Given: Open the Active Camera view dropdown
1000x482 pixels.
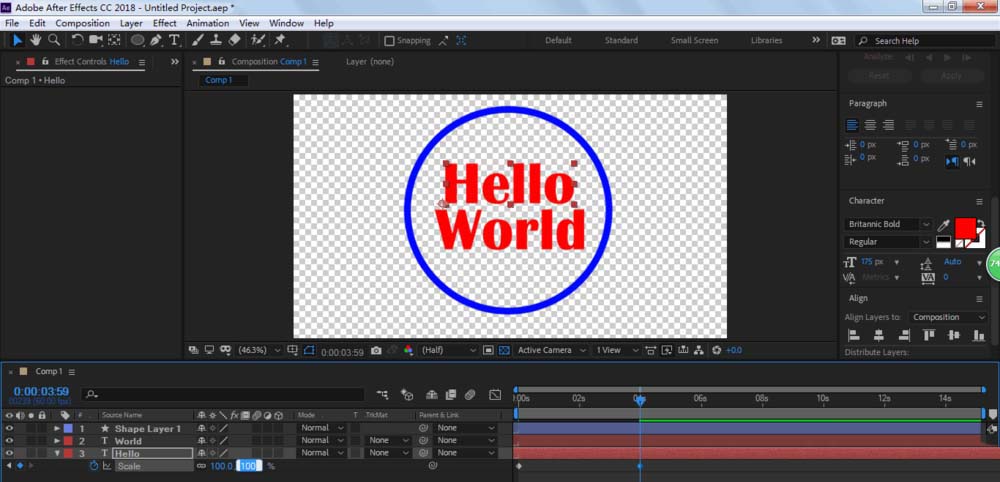Looking at the screenshot, I should (550, 350).
